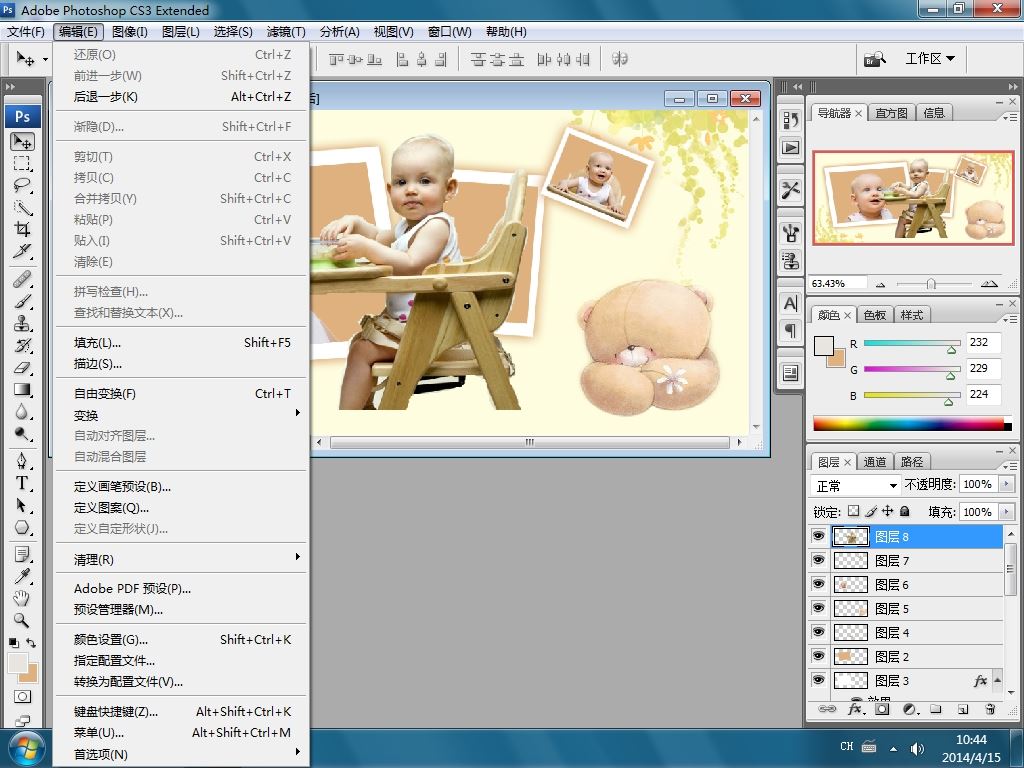1024x768 pixels.
Task: Toggle lock all for layer
Action: point(904,511)
